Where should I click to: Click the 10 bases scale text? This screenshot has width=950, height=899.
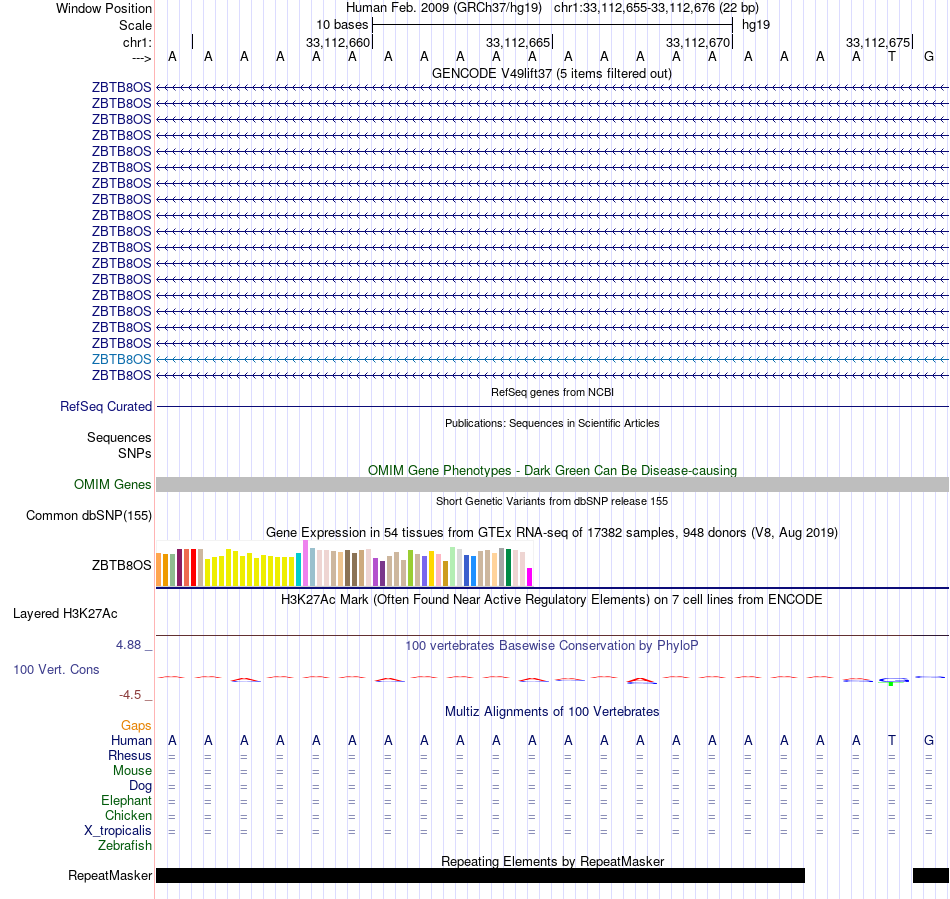click(342, 25)
